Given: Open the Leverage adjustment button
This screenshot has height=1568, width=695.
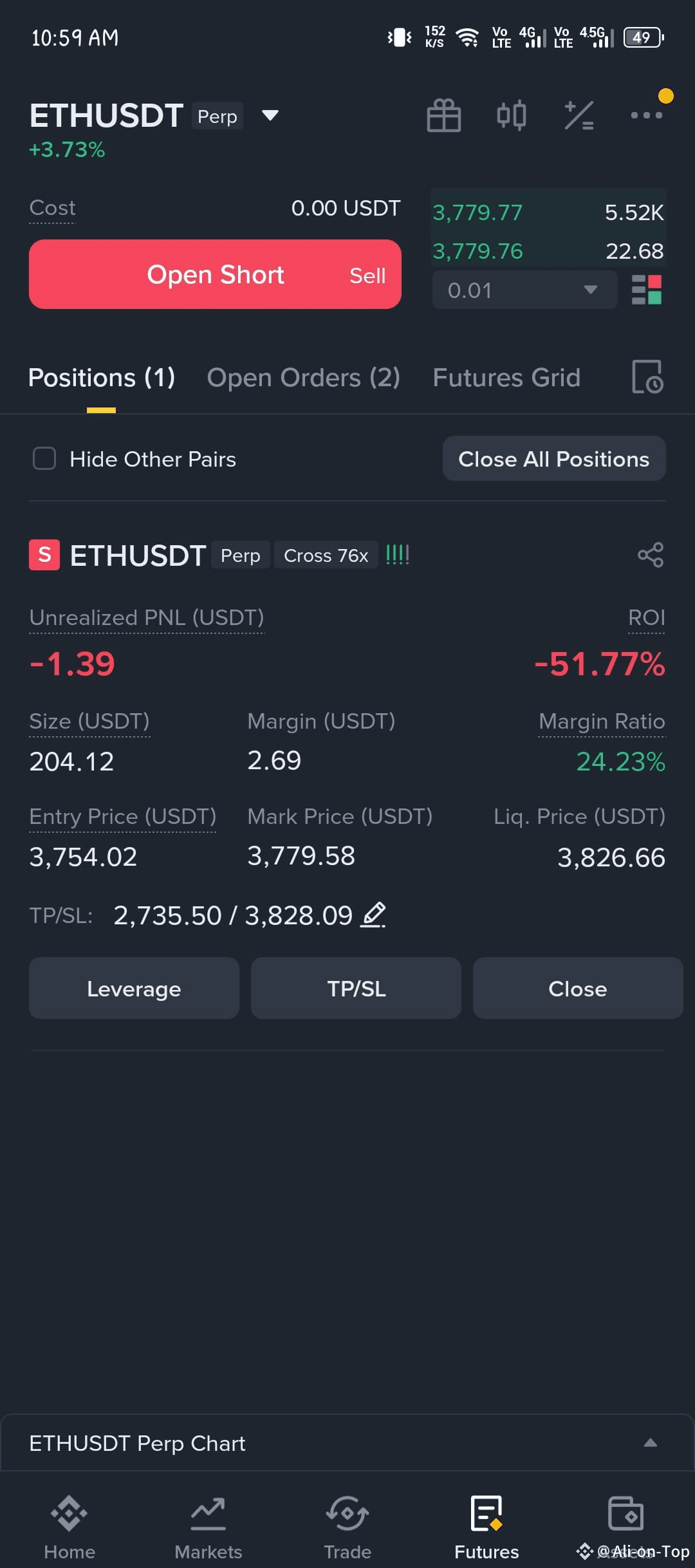Looking at the screenshot, I should 134,988.
